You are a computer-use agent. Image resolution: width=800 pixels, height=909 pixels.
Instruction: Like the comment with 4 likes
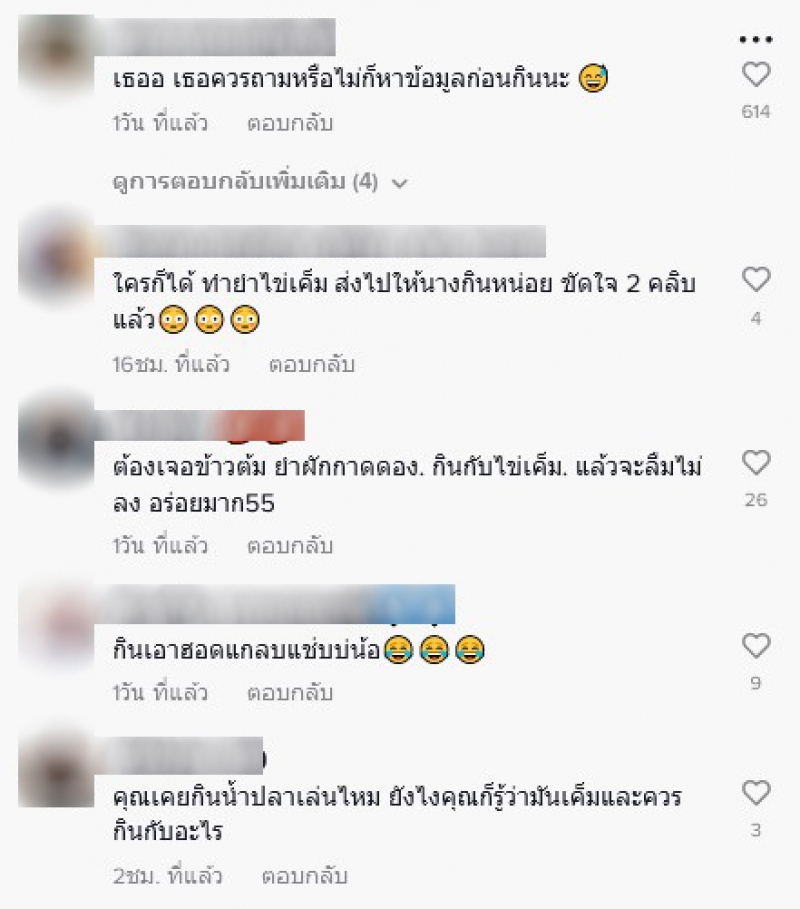pyautogui.click(x=756, y=279)
